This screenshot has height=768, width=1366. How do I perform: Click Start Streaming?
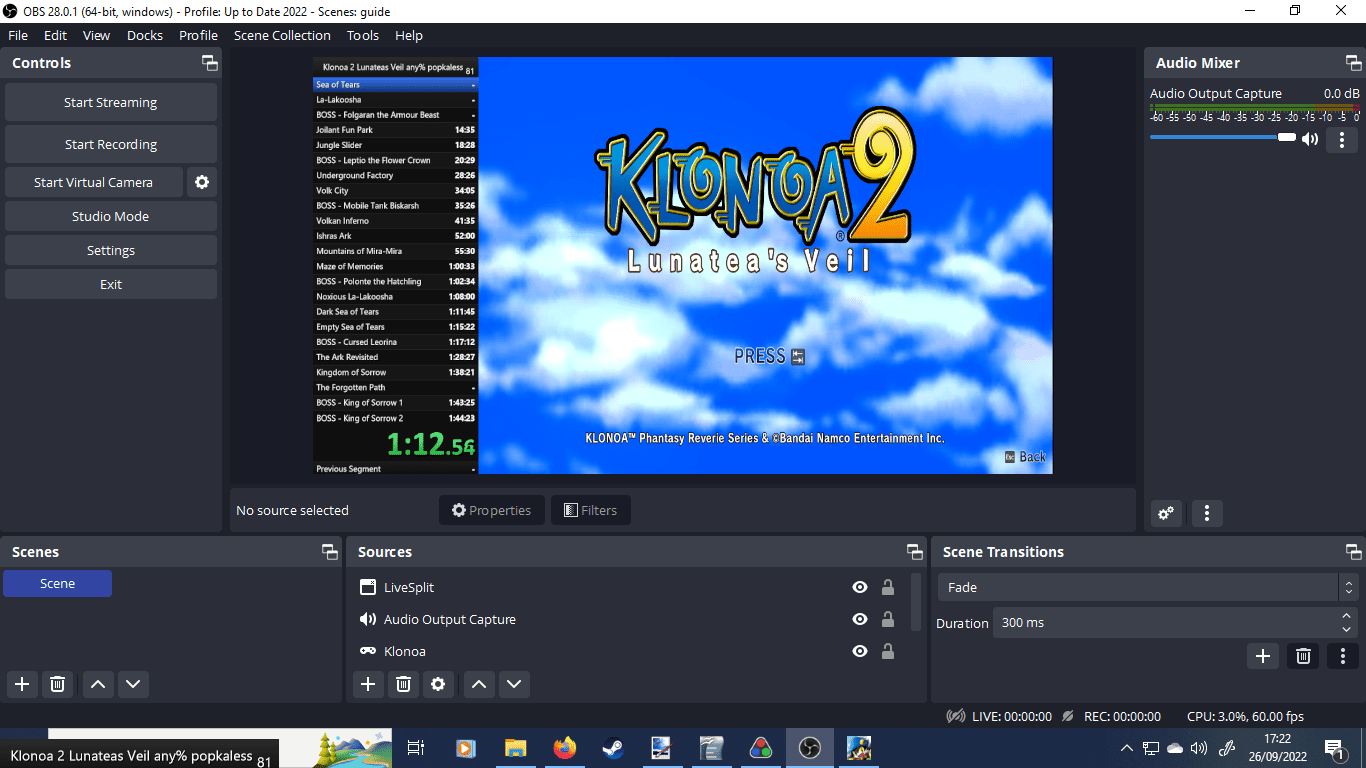point(111,102)
